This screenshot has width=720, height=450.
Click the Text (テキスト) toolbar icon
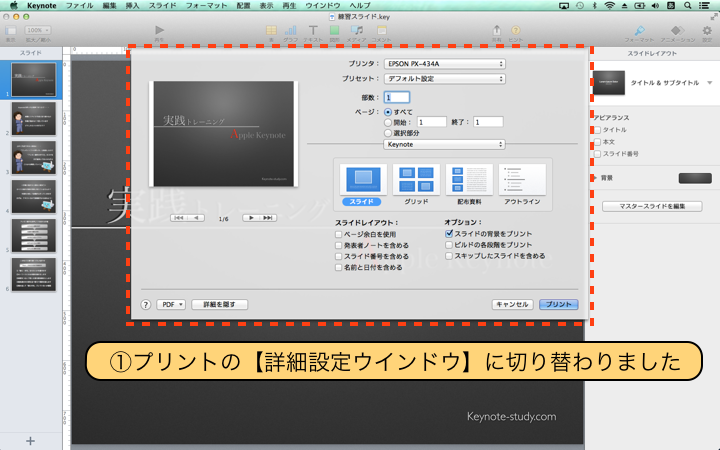click(x=313, y=30)
